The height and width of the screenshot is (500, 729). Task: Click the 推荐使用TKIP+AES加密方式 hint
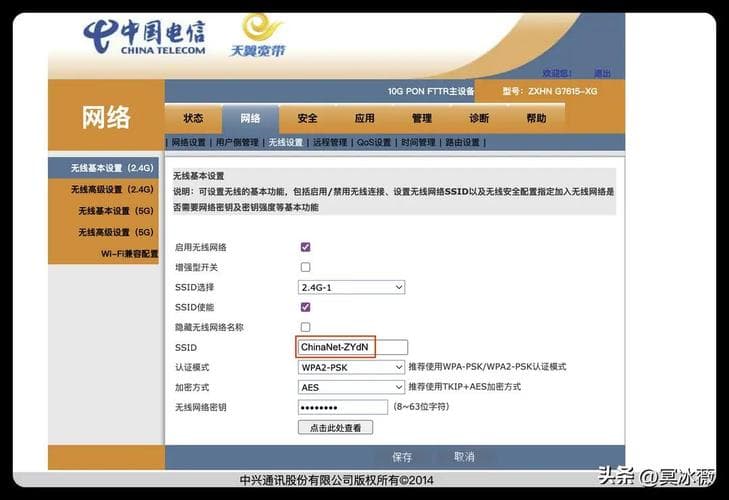(x=464, y=387)
